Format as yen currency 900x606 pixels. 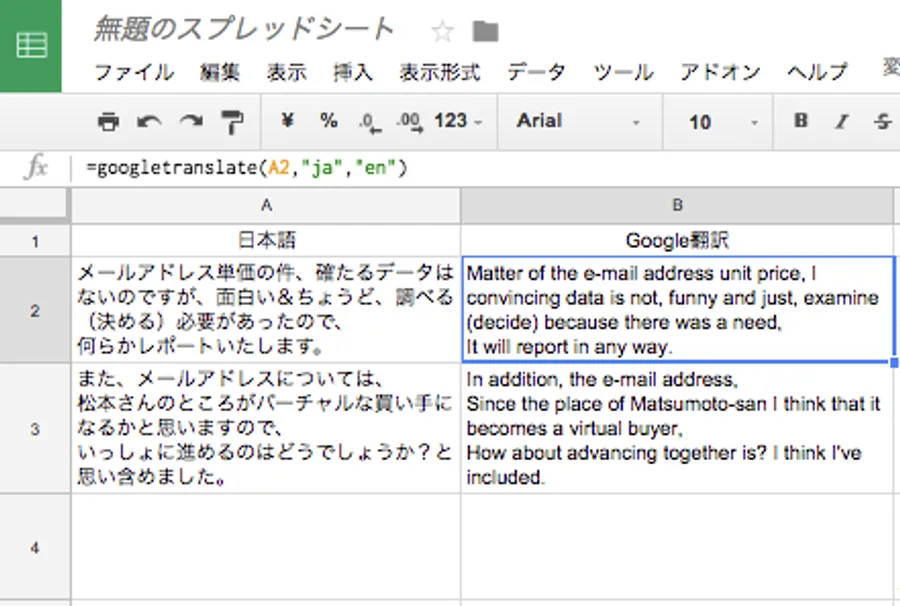coord(288,121)
